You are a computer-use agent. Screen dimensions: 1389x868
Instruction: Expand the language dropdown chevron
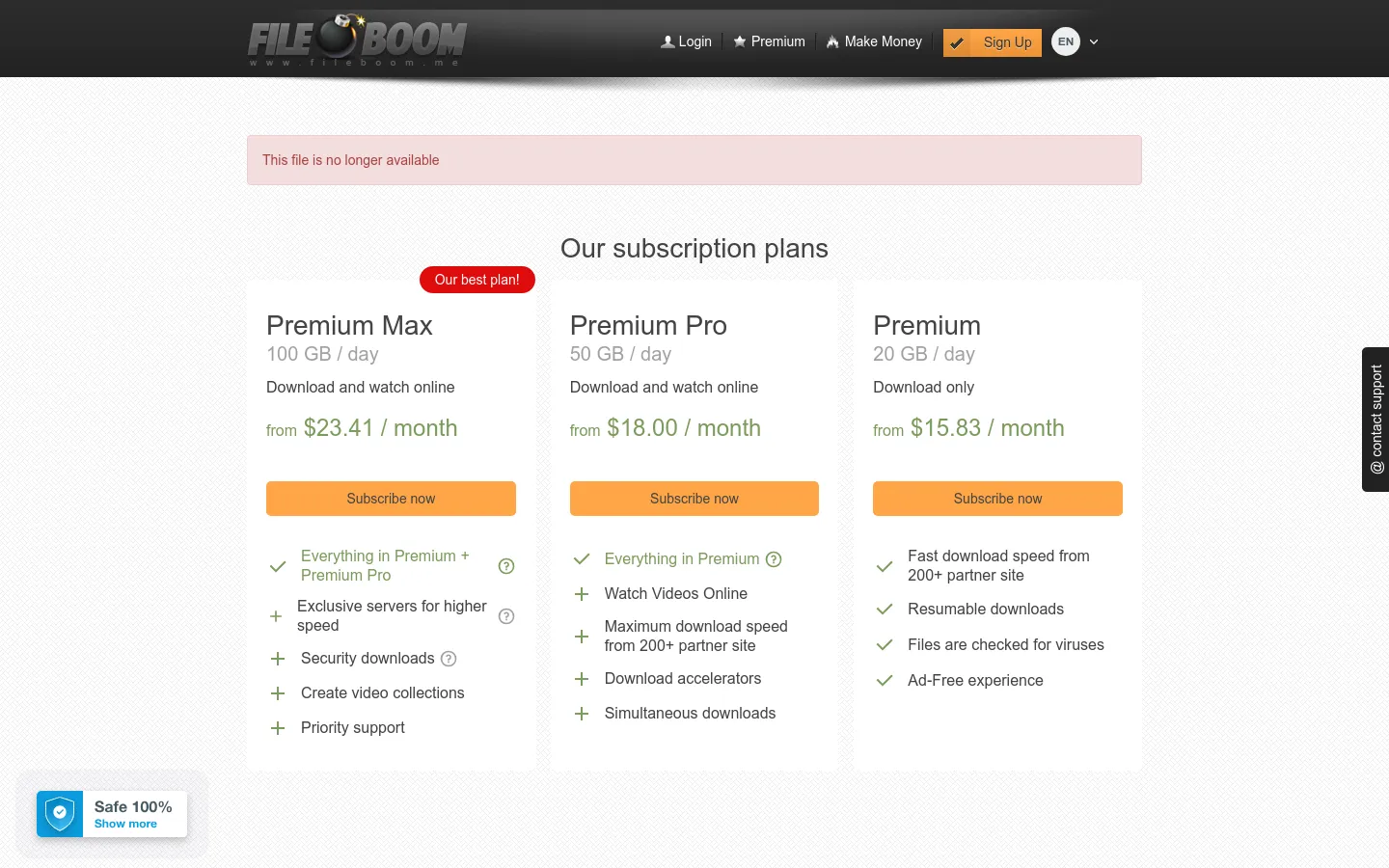pos(1094,41)
